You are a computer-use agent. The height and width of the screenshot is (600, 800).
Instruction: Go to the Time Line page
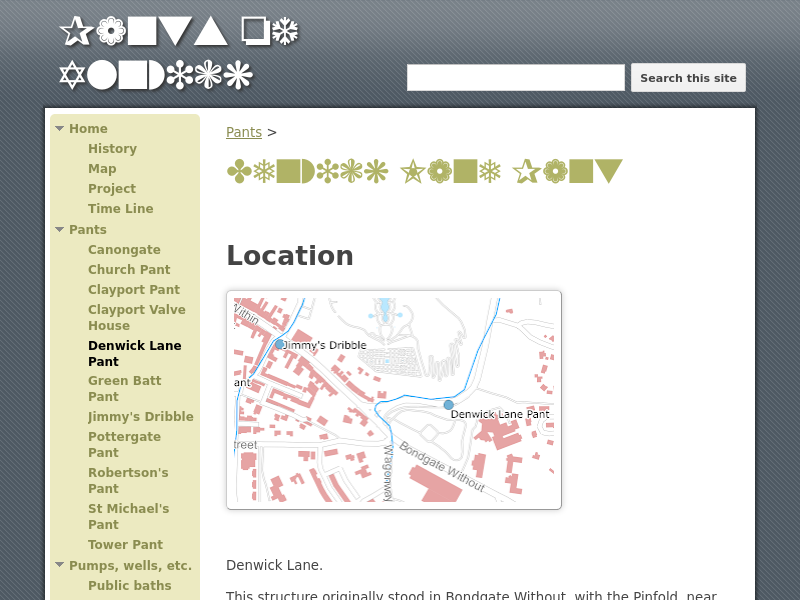coord(120,209)
